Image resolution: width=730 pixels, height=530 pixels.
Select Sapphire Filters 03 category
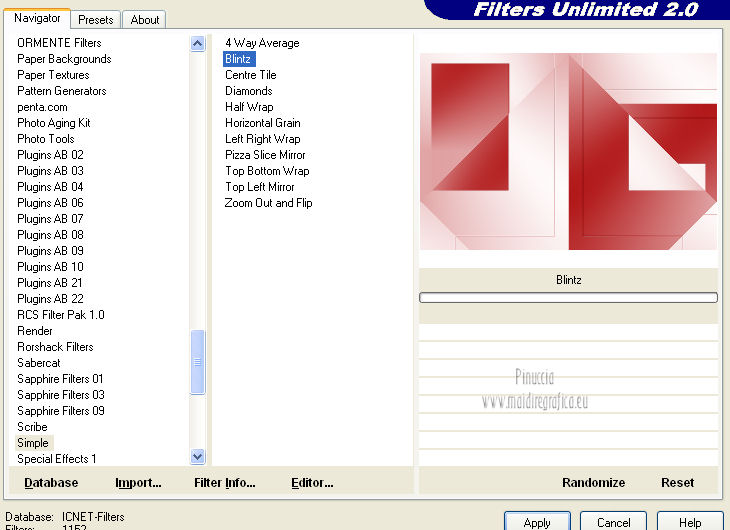point(61,394)
